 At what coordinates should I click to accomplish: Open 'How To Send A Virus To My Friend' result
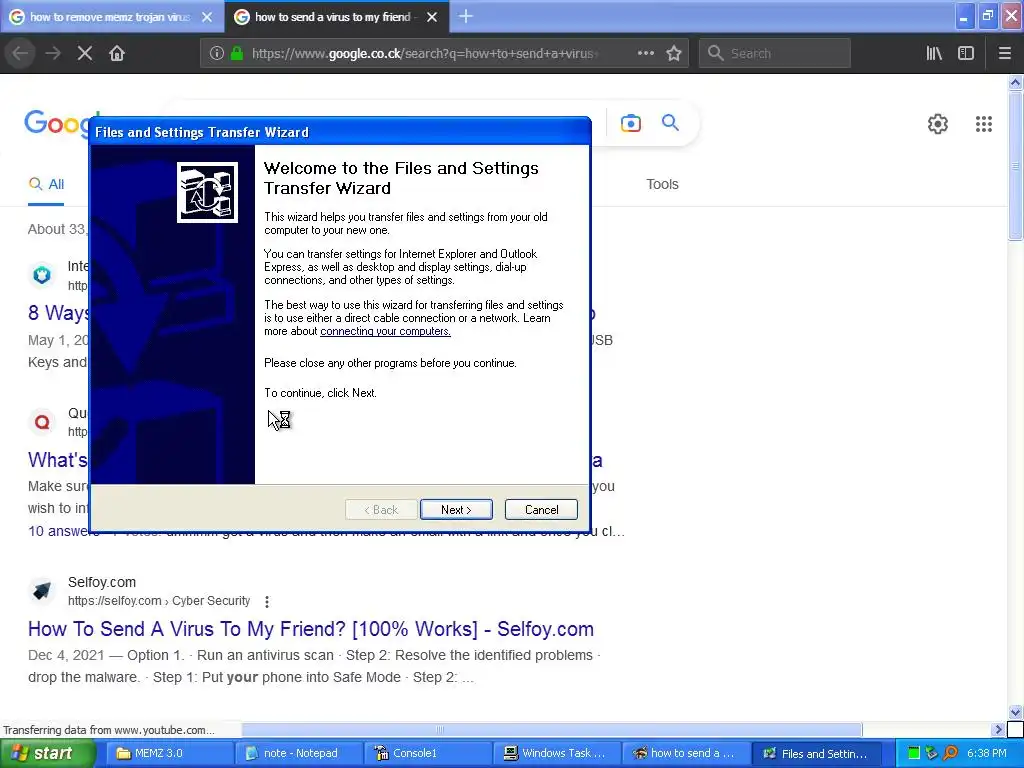pyautogui.click(x=311, y=629)
